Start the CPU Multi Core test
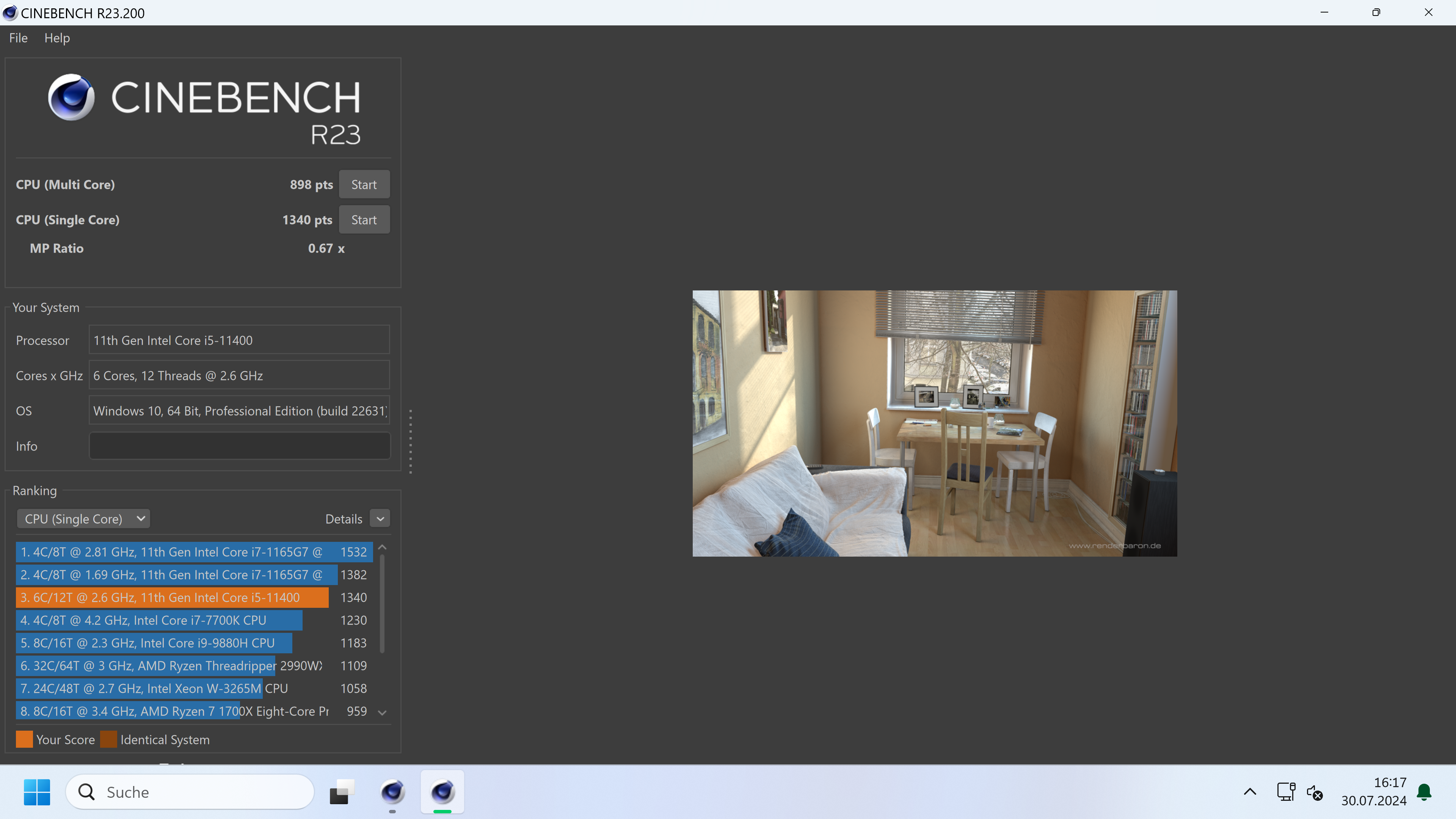Viewport: 1456px width, 819px height. coord(364,185)
